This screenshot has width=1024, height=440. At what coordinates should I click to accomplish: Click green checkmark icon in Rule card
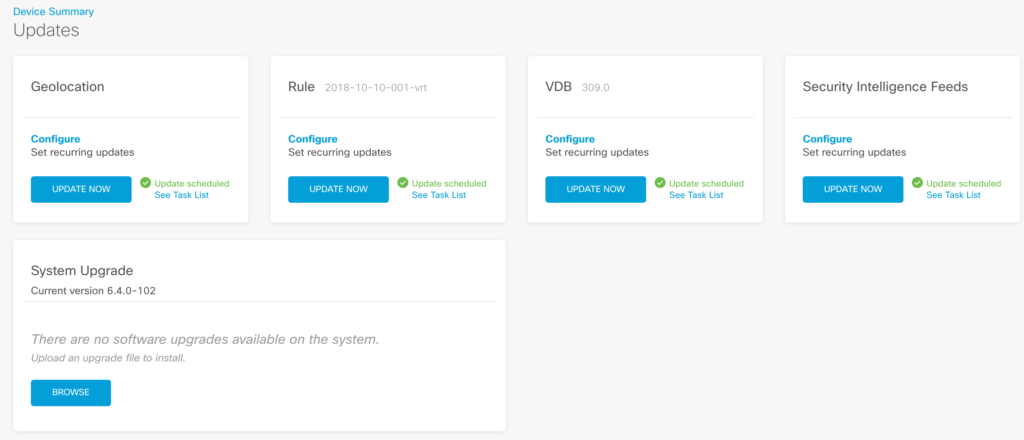point(403,183)
